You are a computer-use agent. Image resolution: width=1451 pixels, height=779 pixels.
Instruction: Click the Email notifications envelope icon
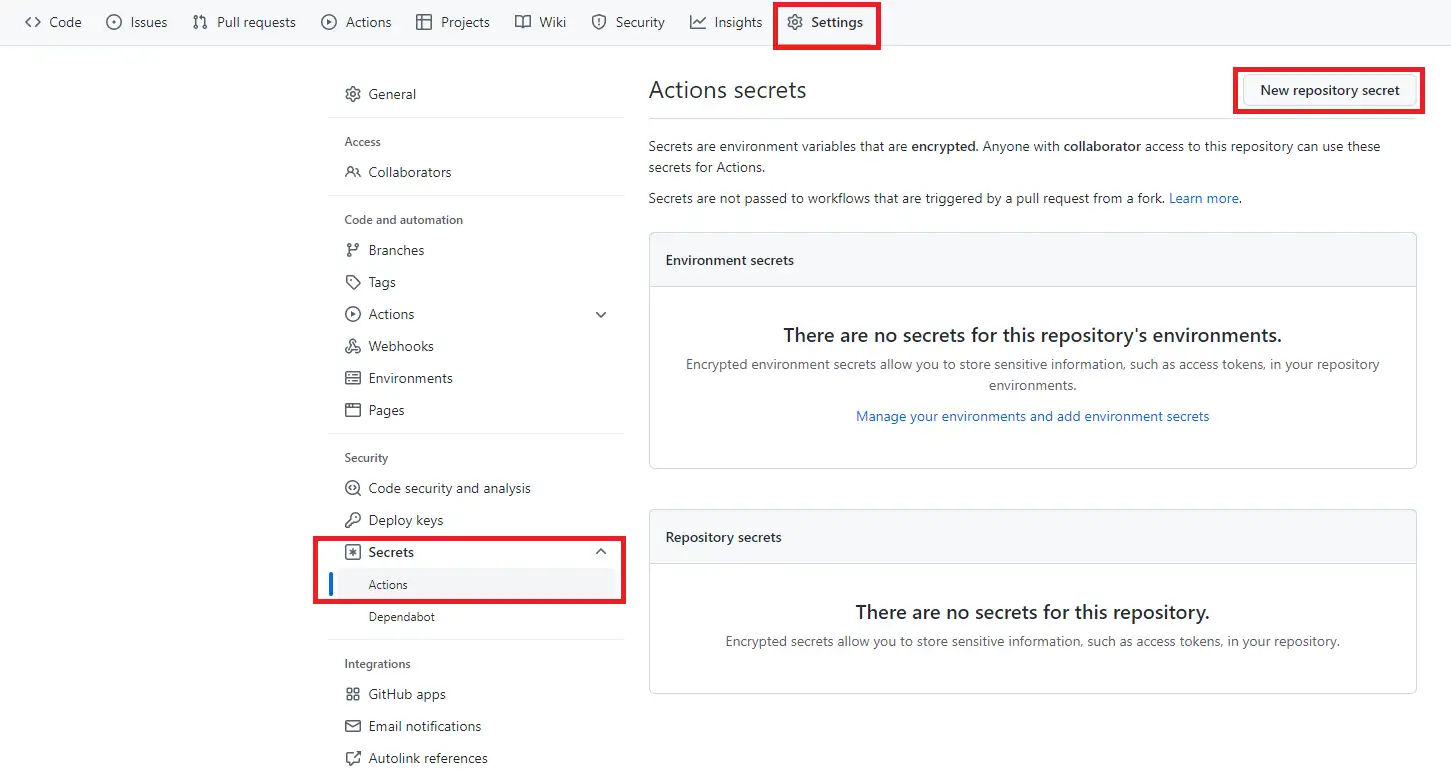pyautogui.click(x=352, y=726)
